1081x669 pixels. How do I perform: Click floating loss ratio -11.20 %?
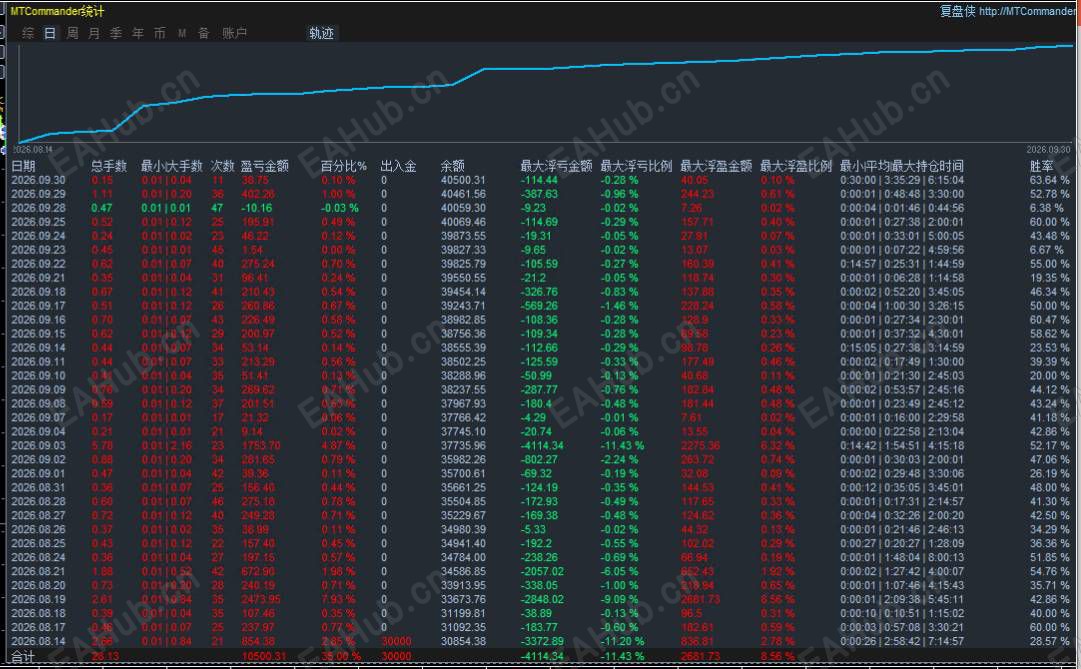point(622,641)
